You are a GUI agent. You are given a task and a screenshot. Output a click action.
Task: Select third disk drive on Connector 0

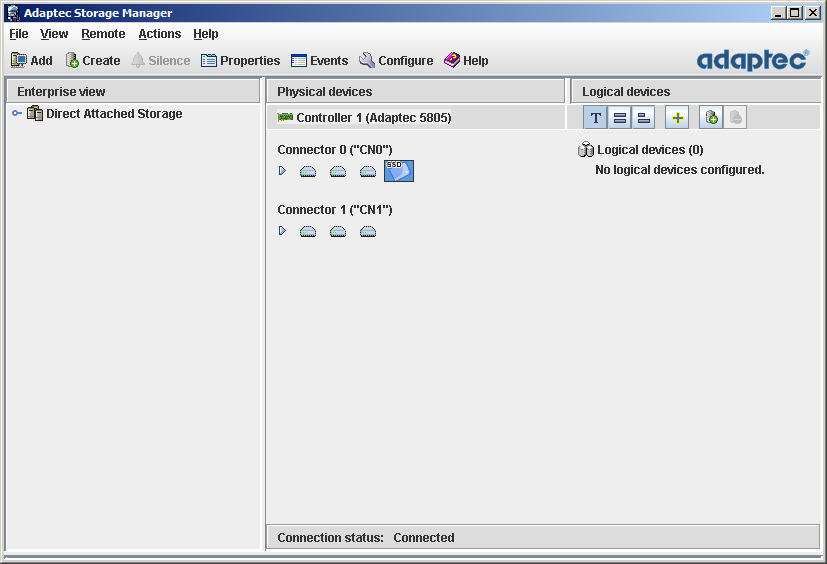click(x=368, y=171)
